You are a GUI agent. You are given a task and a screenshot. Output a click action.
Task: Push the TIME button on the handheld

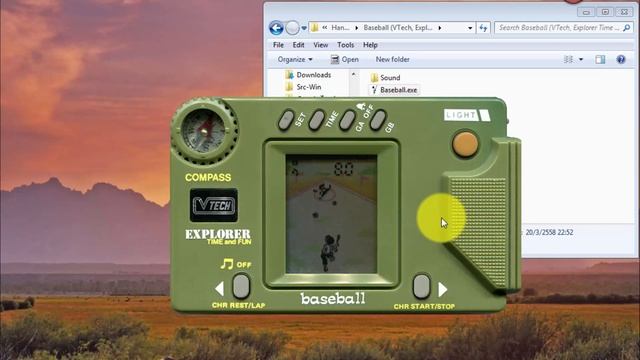(317, 120)
